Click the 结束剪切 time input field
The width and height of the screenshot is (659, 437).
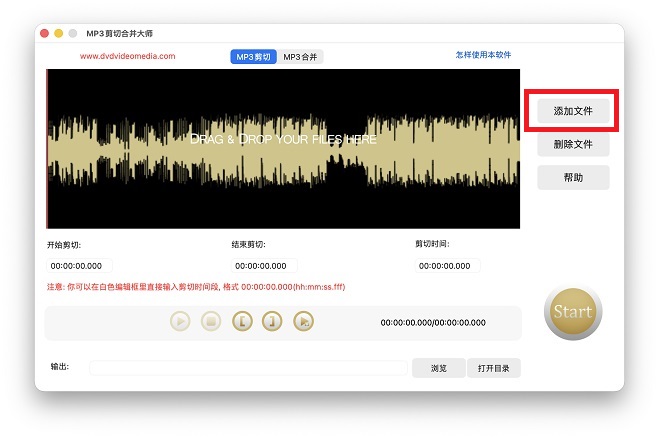pyautogui.click(x=265, y=266)
